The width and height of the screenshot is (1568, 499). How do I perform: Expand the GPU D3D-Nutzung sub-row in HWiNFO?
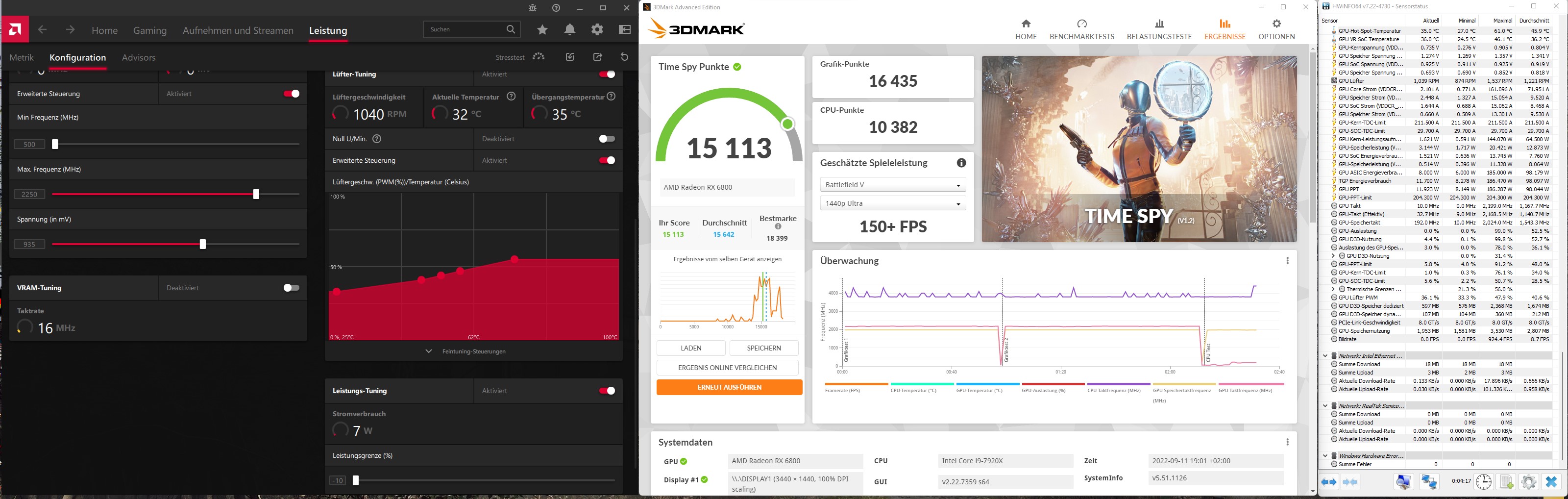pos(1334,256)
